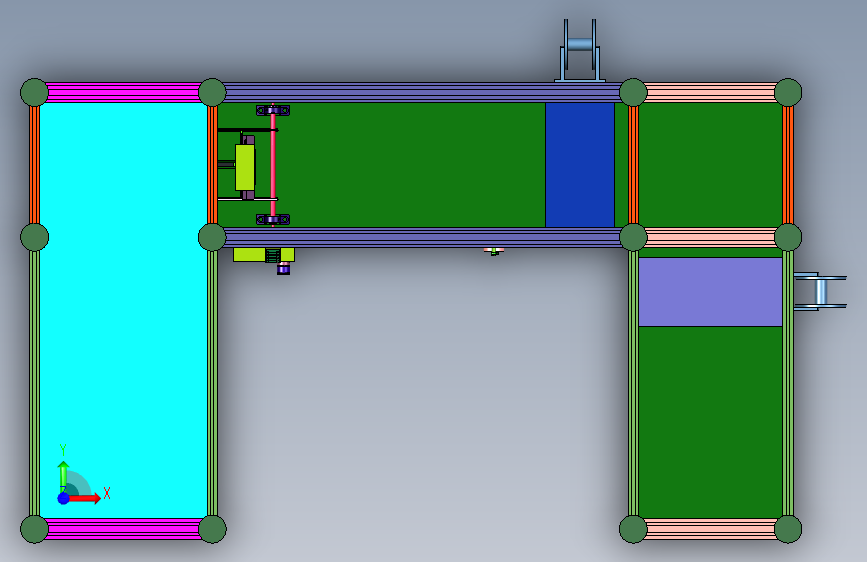This screenshot has width=867, height=562.
Task: Select the lower purple rail
Action: (x=423, y=237)
